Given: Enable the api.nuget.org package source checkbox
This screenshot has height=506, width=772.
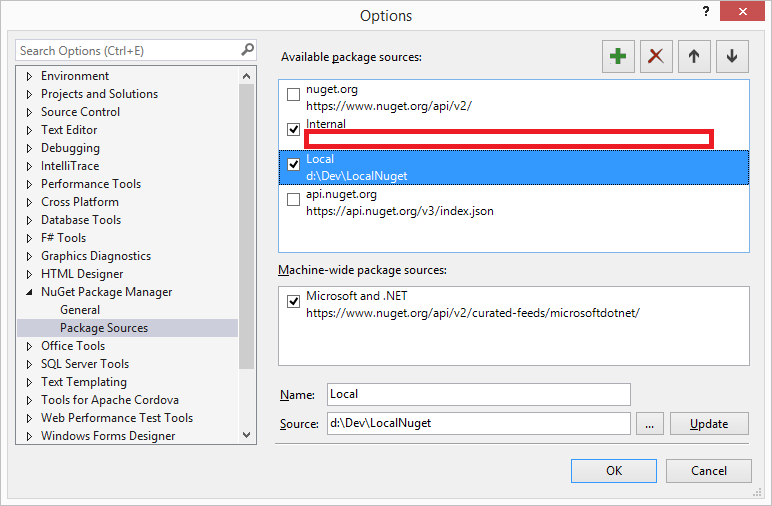Looking at the screenshot, I should click(x=293, y=199).
